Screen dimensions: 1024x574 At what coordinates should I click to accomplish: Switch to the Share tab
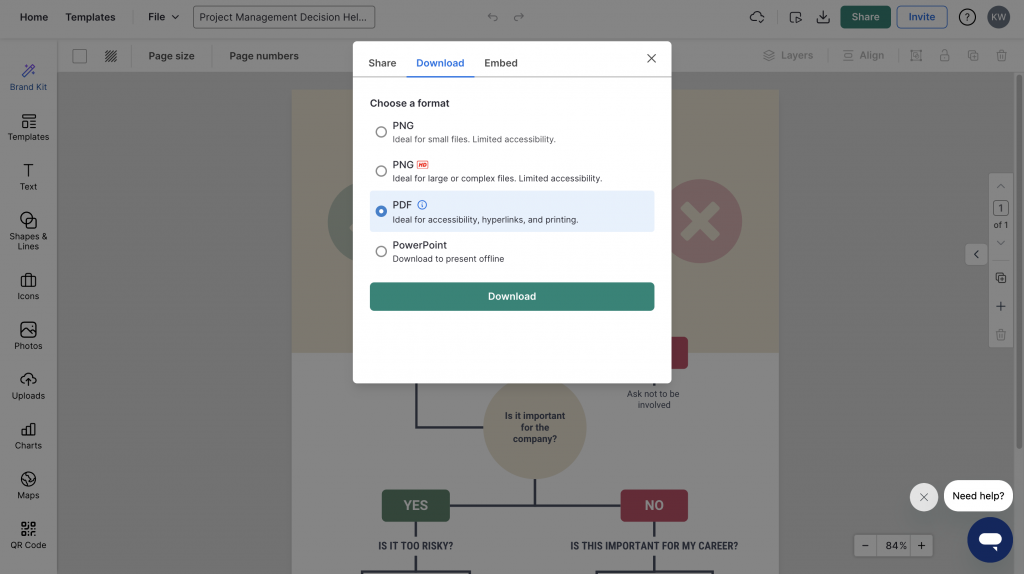pos(382,63)
